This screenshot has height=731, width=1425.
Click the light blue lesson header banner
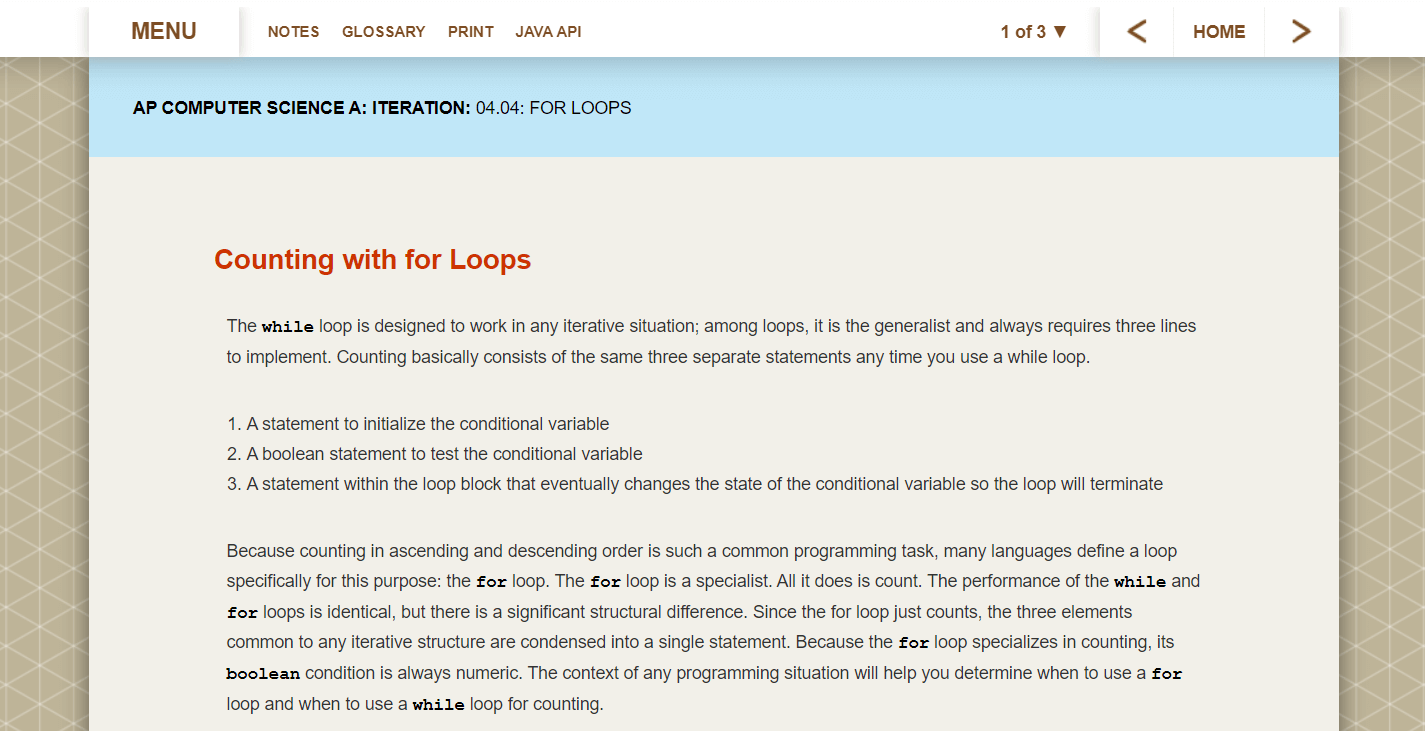coord(714,107)
